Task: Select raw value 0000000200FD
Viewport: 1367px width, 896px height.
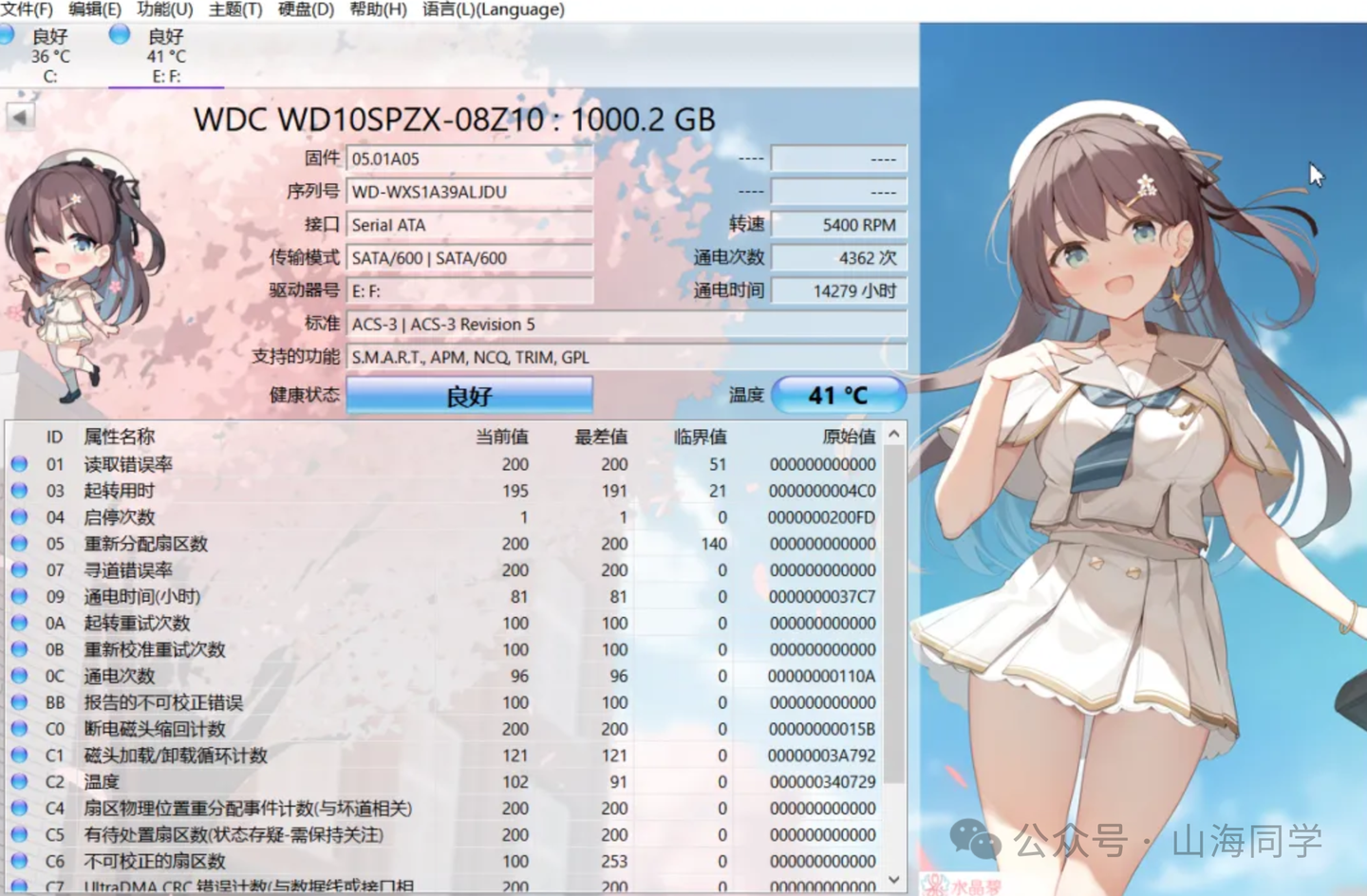Action: pos(822,517)
